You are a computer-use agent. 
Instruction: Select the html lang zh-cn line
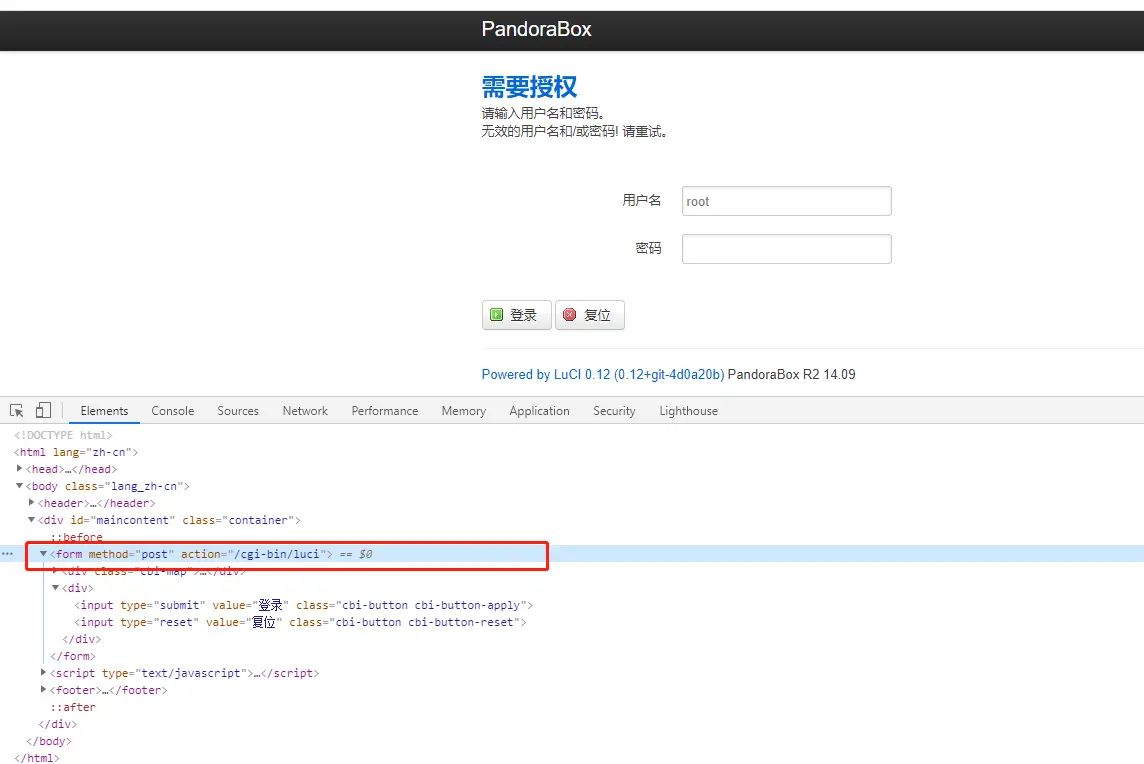coord(76,452)
